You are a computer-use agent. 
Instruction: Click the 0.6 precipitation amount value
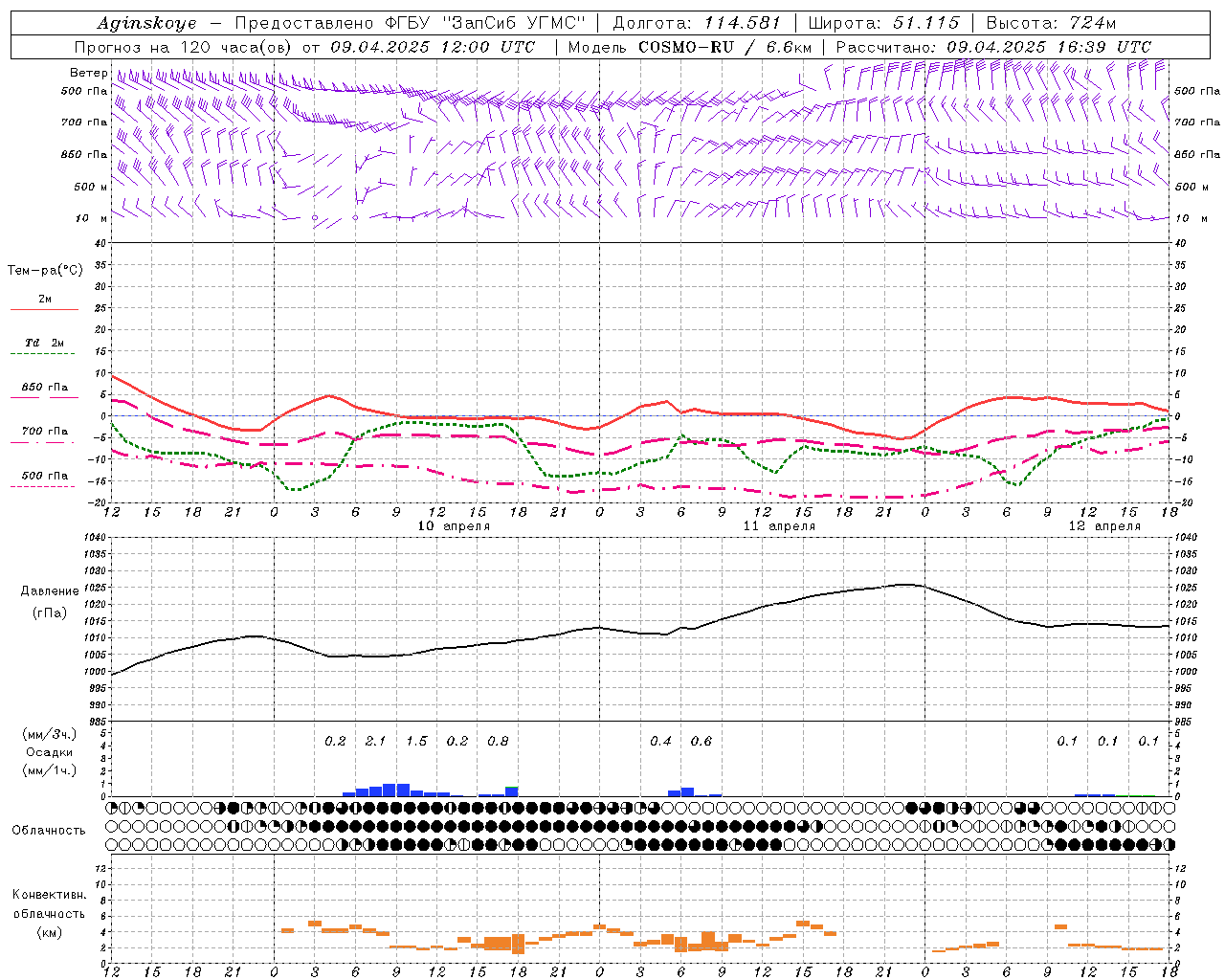pos(702,741)
